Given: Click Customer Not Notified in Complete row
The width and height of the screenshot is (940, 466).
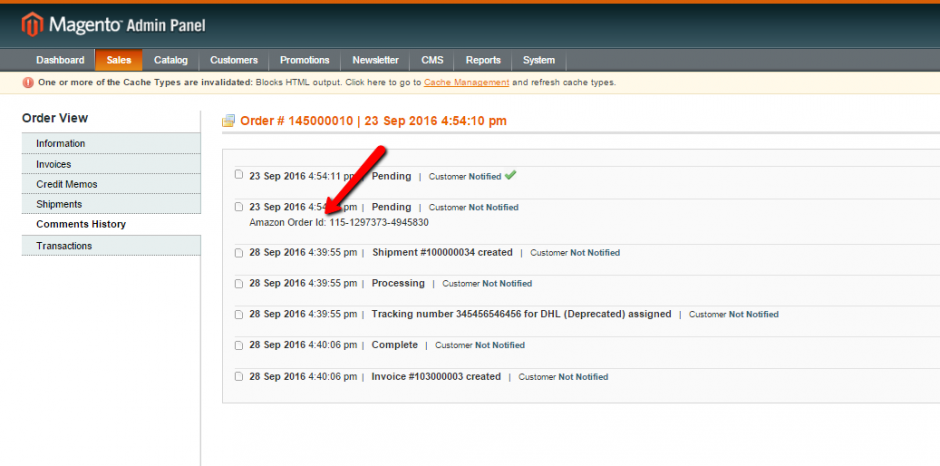Looking at the screenshot, I should tap(480, 345).
